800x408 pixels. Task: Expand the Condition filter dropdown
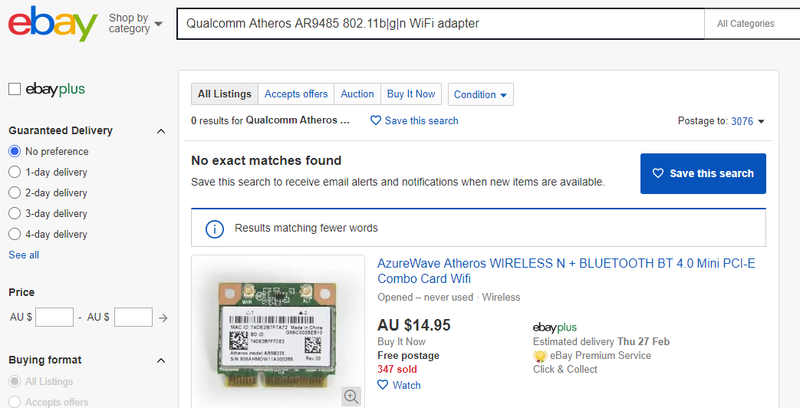pyautogui.click(x=481, y=94)
